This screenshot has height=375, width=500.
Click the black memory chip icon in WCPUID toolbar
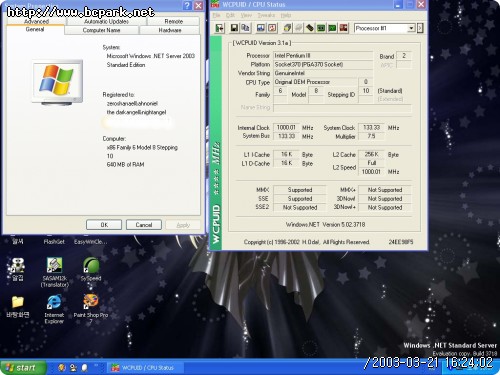pyautogui.click(x=310, y=28)
